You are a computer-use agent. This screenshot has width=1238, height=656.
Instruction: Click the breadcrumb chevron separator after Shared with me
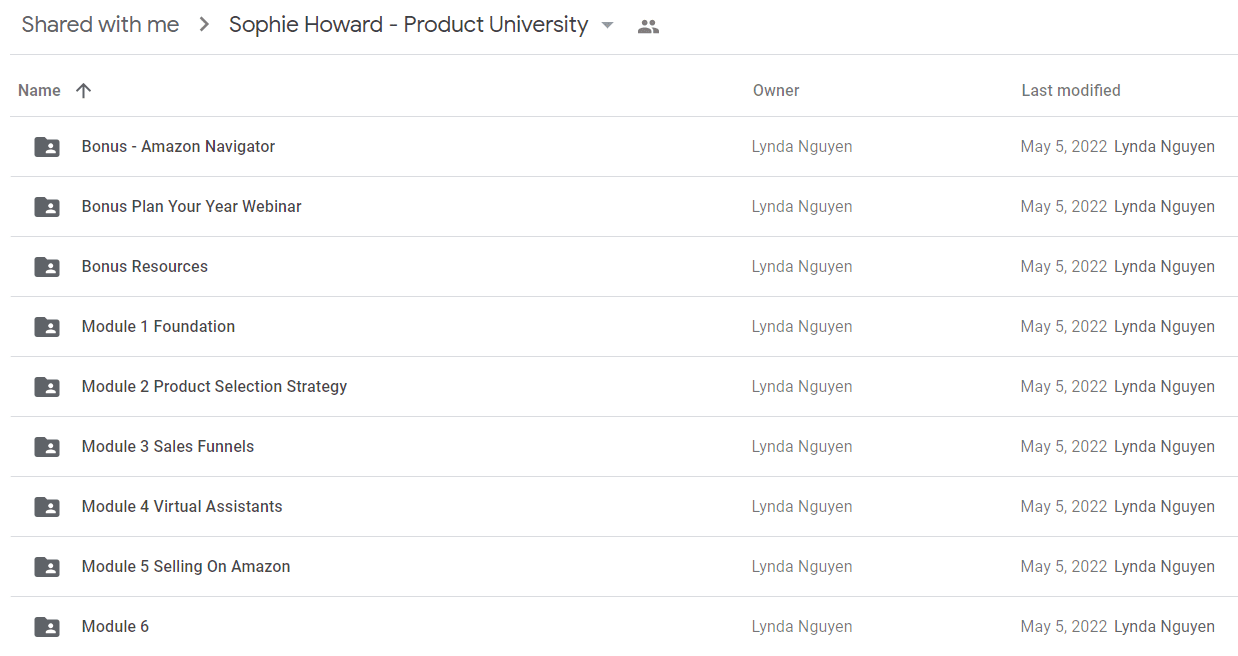(x=204, y=25)
